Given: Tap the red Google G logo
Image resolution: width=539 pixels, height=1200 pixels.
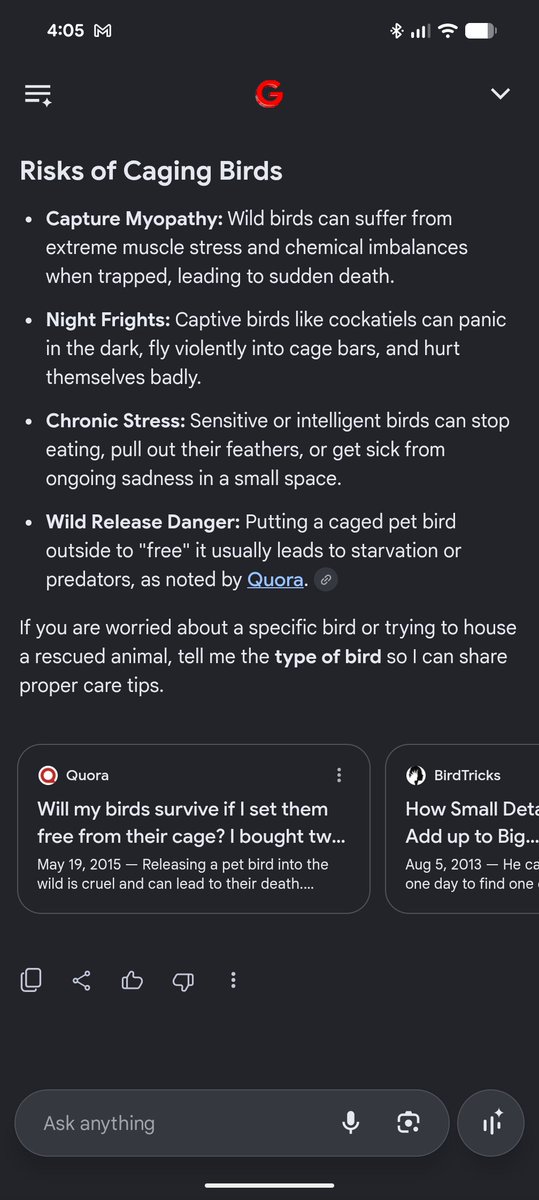Looking at the screenshot, I should [269, 94].
